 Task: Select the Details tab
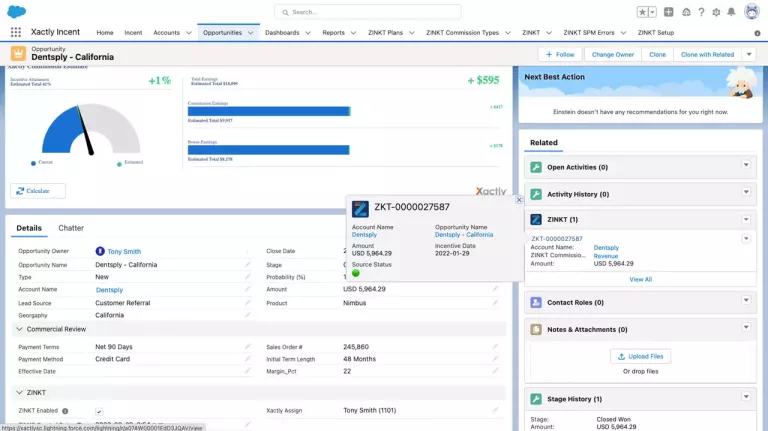(29, 228)
